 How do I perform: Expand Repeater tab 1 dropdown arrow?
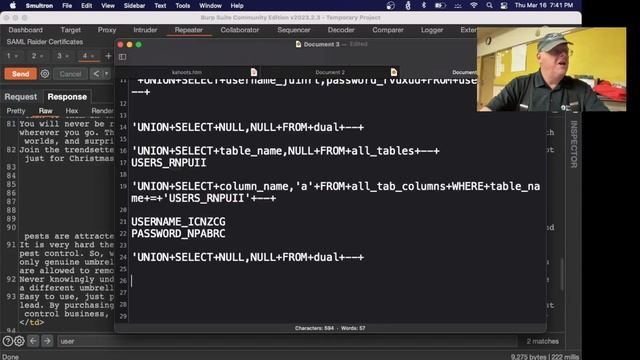(x=16, y=56)
